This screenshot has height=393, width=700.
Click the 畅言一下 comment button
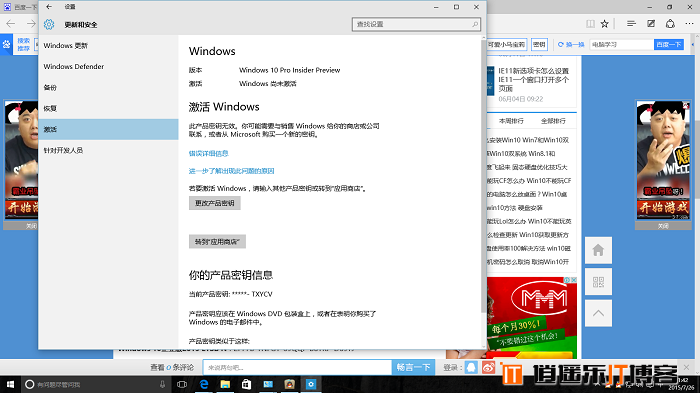[413, 368]
